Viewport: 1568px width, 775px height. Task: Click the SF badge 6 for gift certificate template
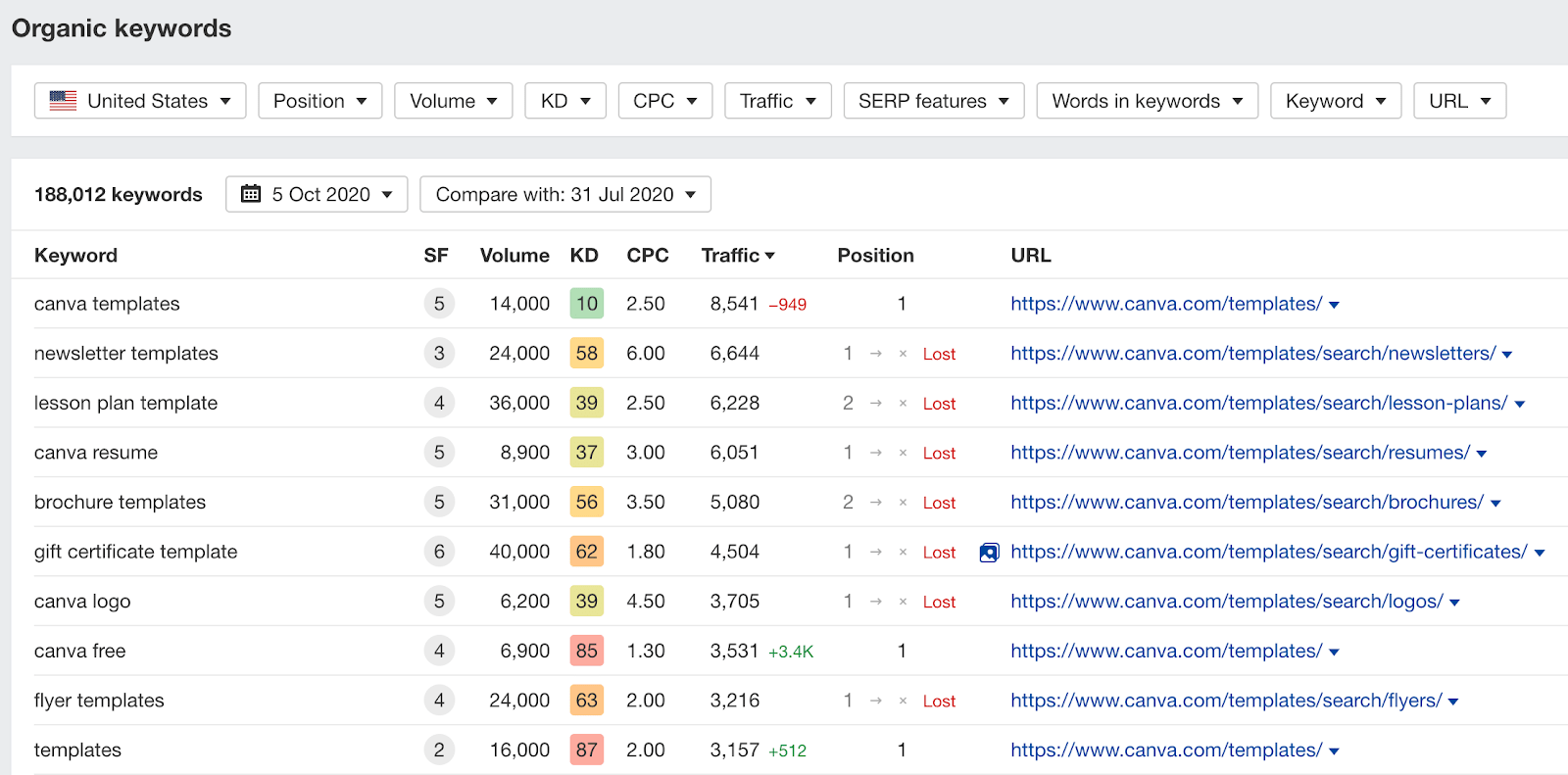[x=439, y=552]
